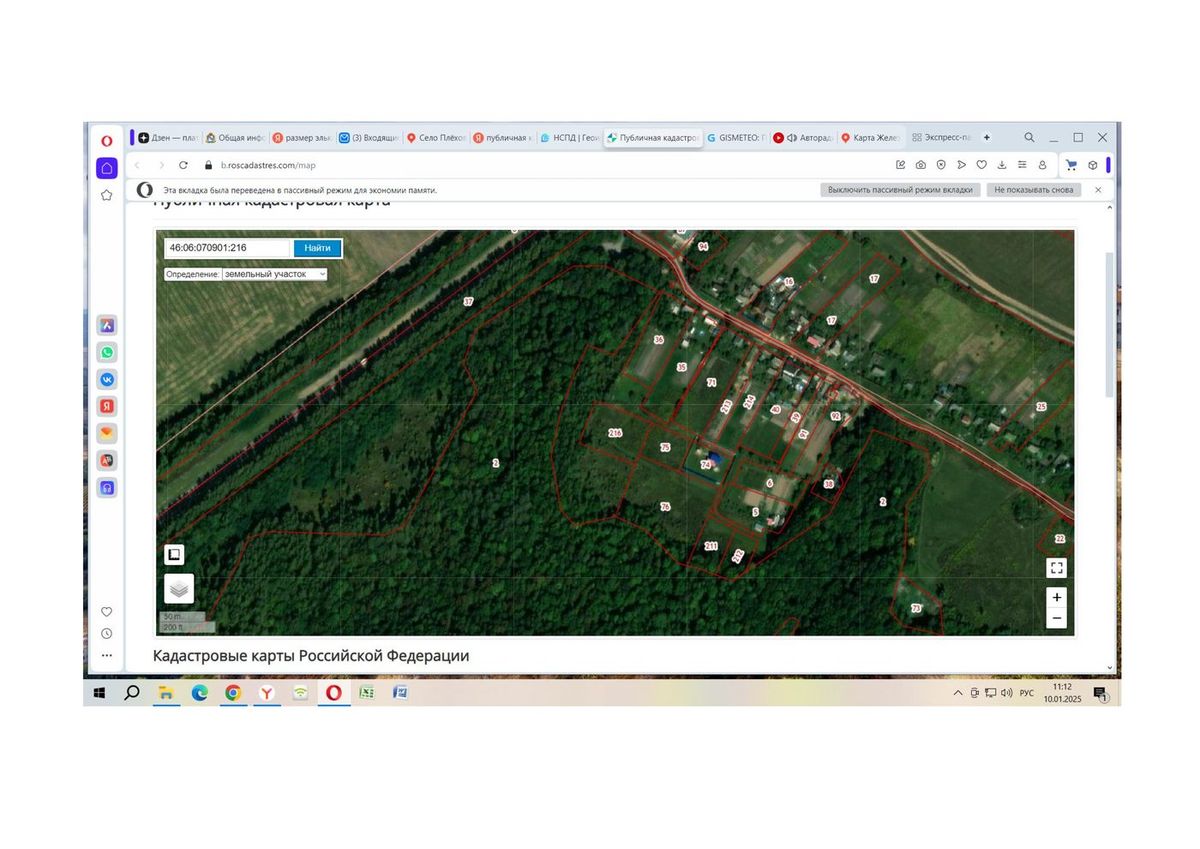Click the cadastral number search field
Image resolution: width=1200 pixels, height=849 pixels.
(229, 247)
